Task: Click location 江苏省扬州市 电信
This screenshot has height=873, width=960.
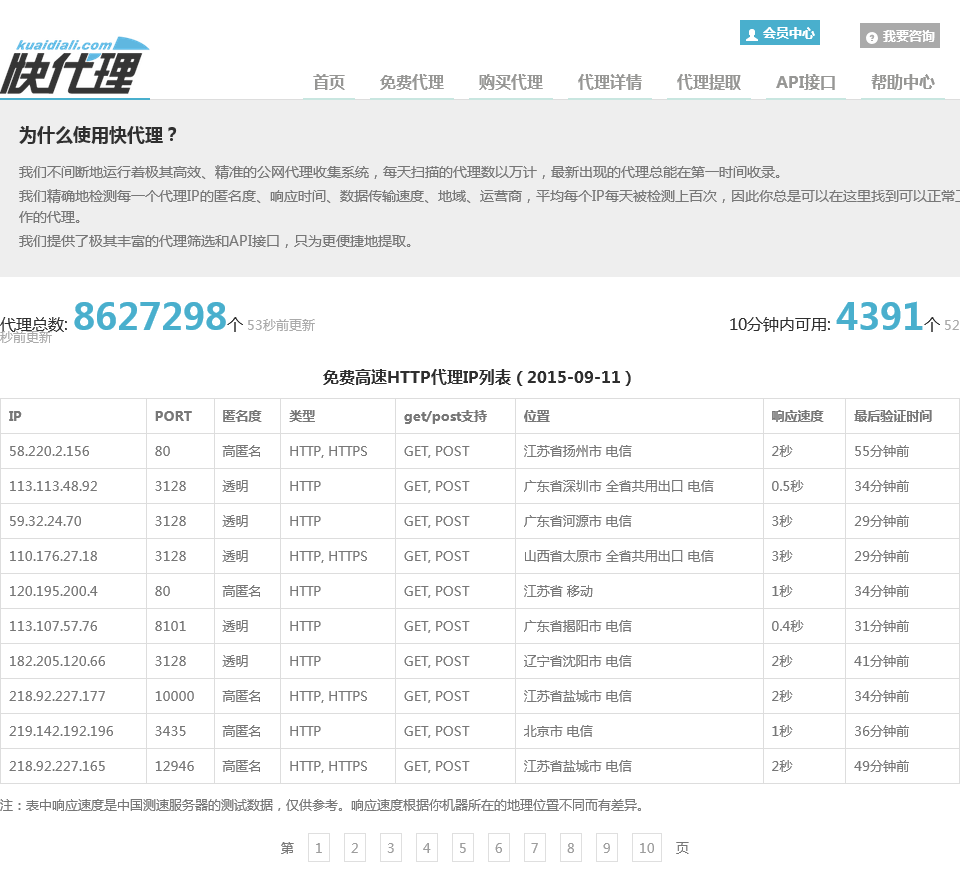Action: [577, 451]
